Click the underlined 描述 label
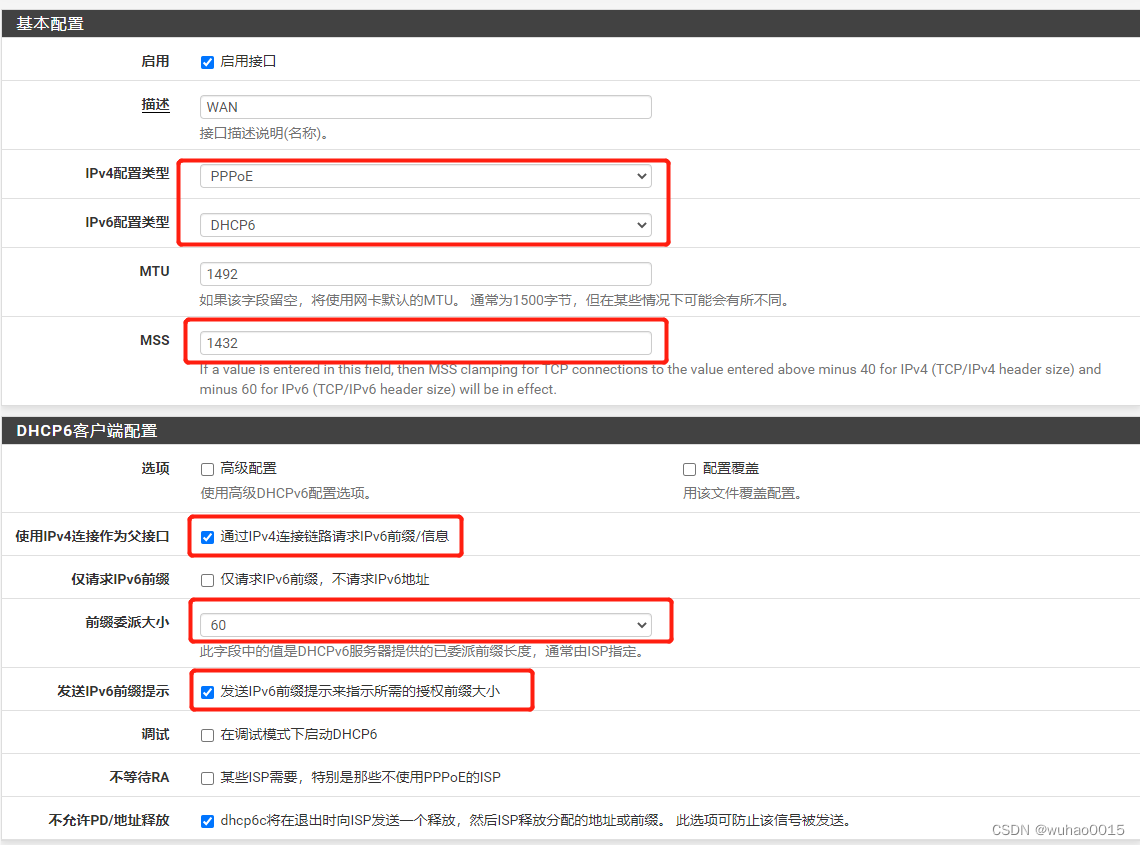 click(x=155, y=105)
